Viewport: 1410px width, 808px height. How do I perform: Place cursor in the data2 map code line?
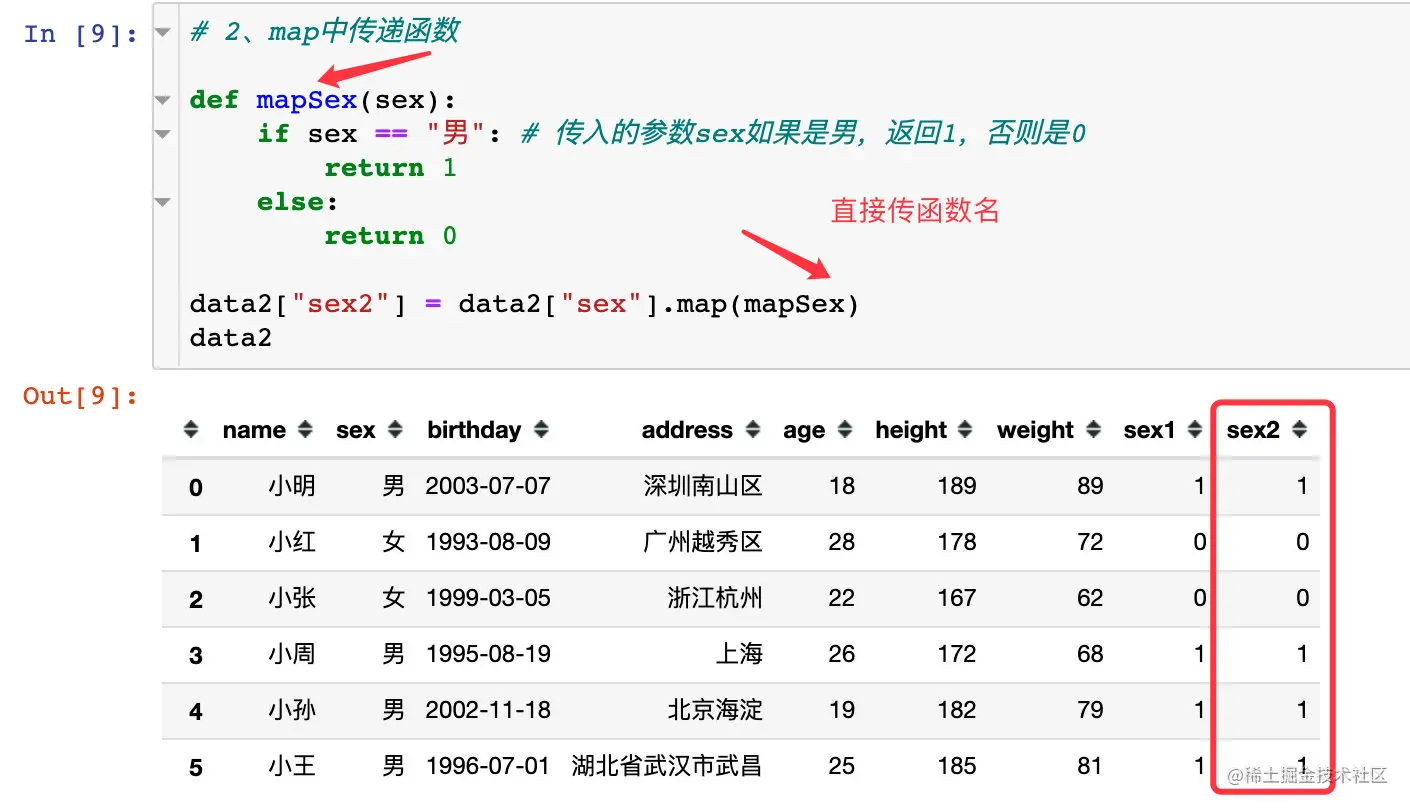tap(524, 303)
